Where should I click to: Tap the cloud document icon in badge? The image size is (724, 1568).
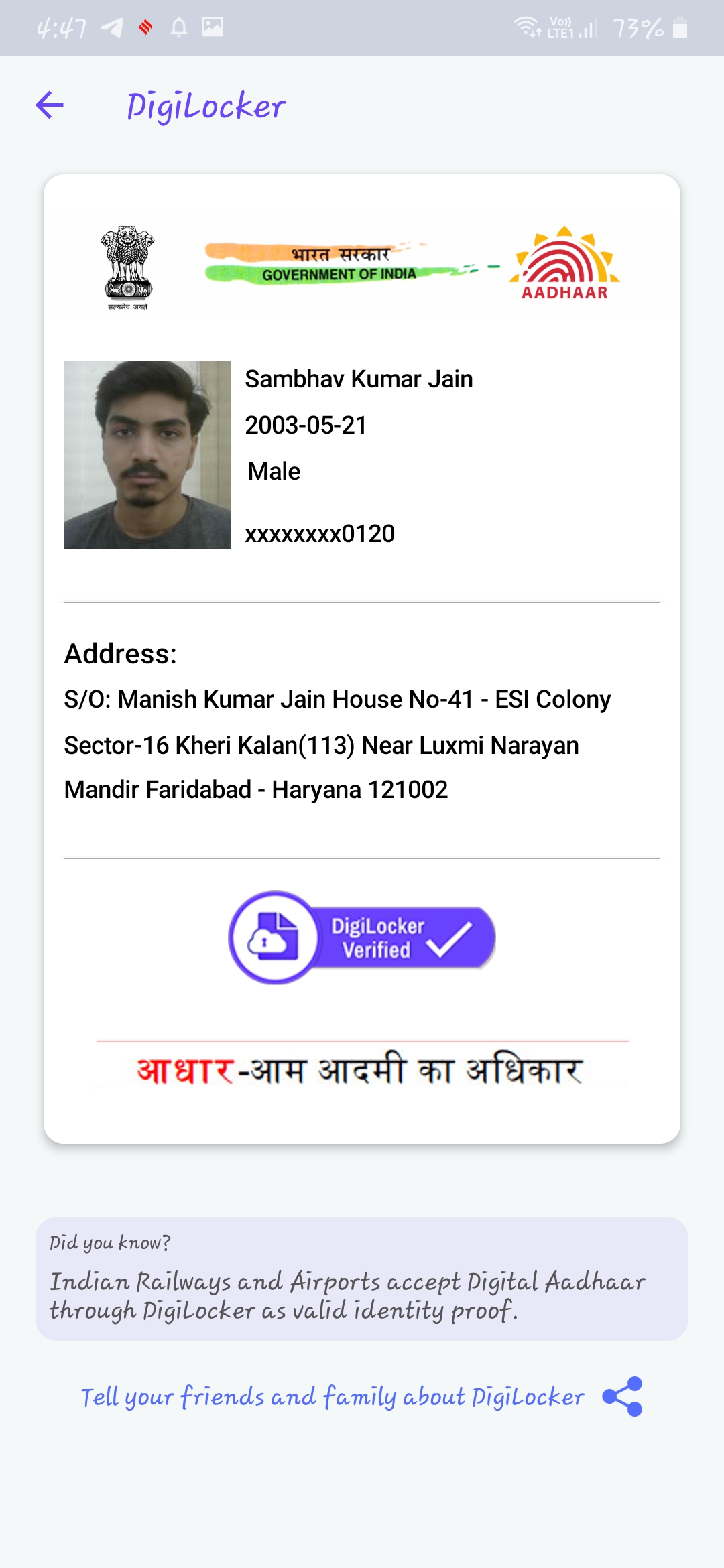[x=273, y=937]
